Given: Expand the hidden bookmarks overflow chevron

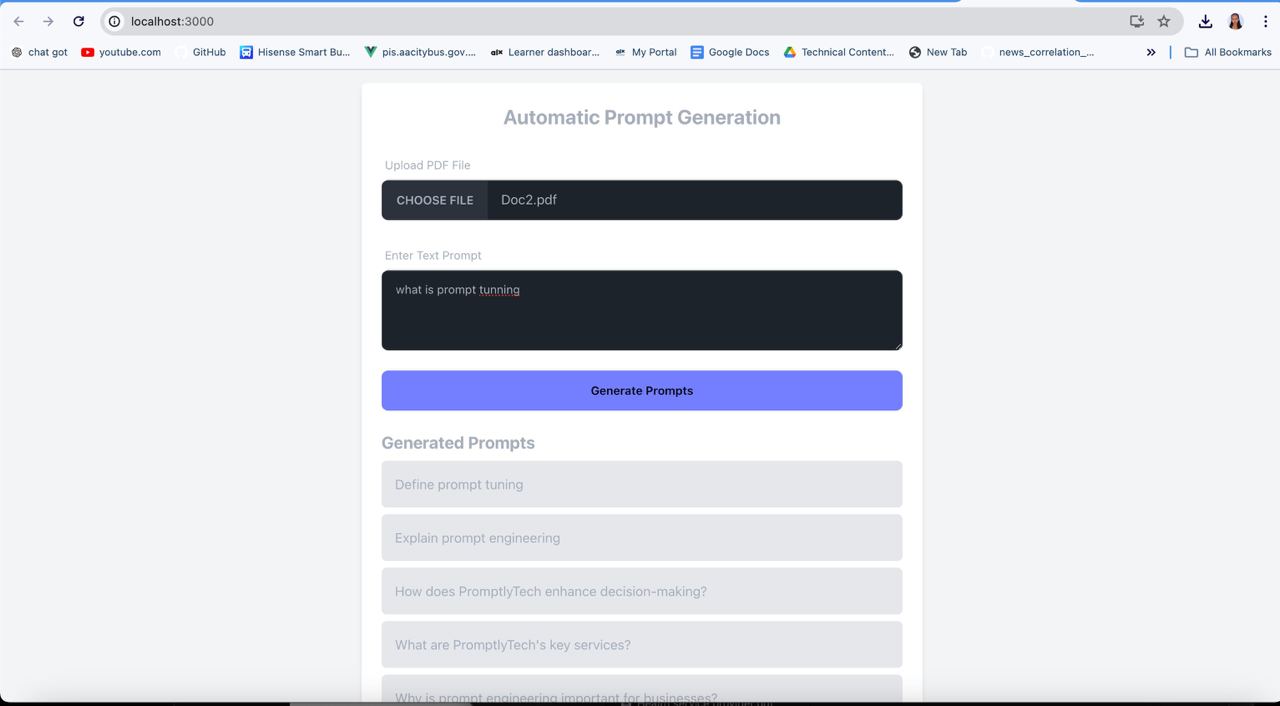Looking at the screenshot, I should [1151, 52].
